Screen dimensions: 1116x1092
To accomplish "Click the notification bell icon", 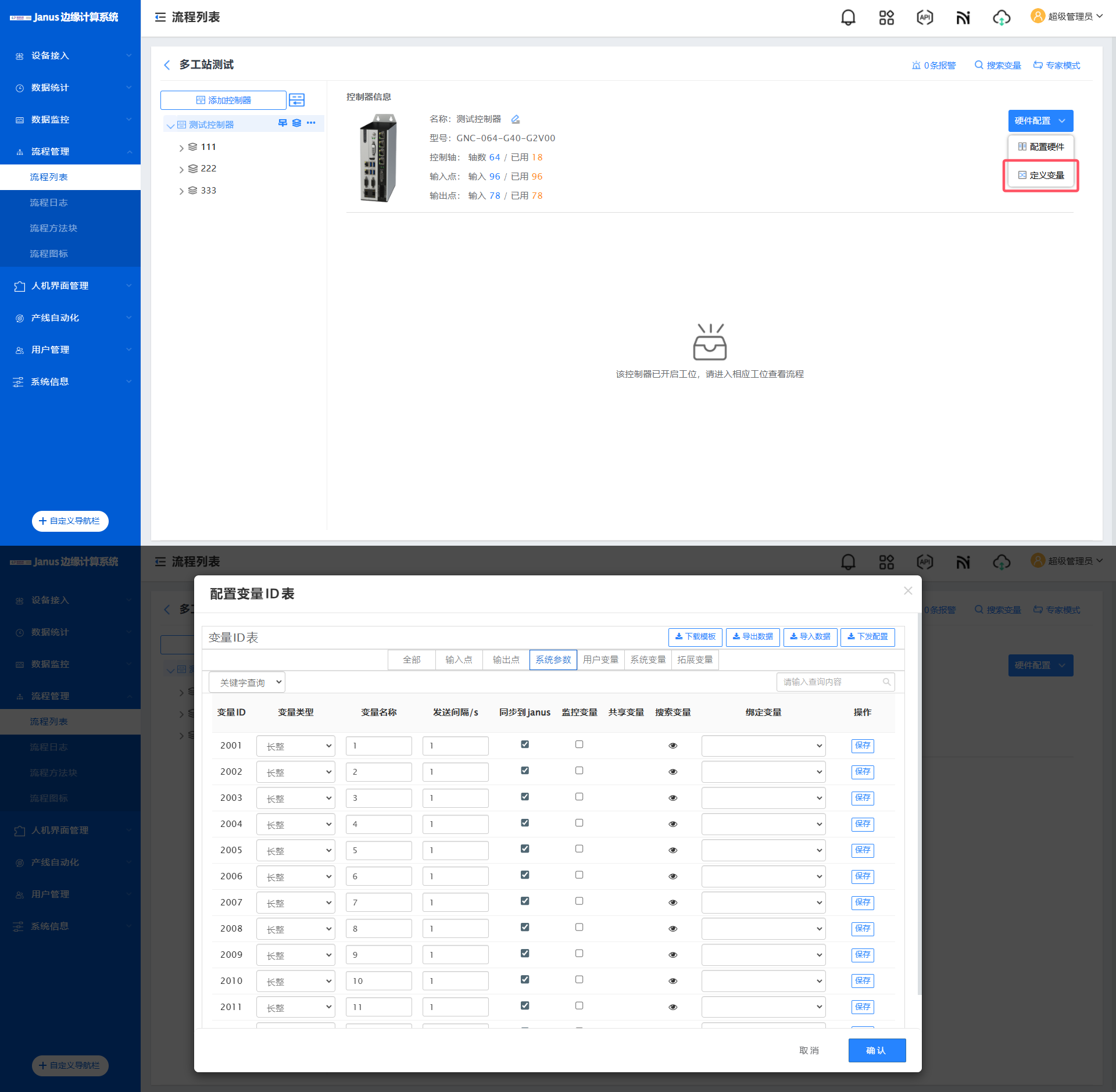I will point(848,17).
